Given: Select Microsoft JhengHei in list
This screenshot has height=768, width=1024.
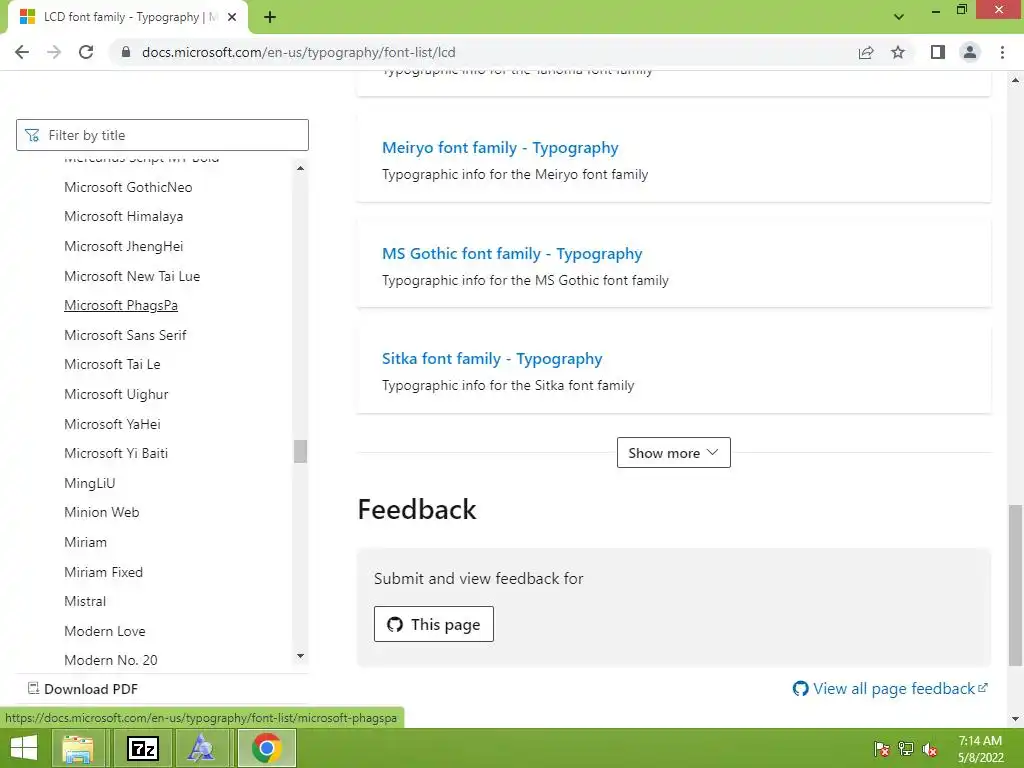Looking at the screenshot, I should pyautogui.click(x=123, y=246).
